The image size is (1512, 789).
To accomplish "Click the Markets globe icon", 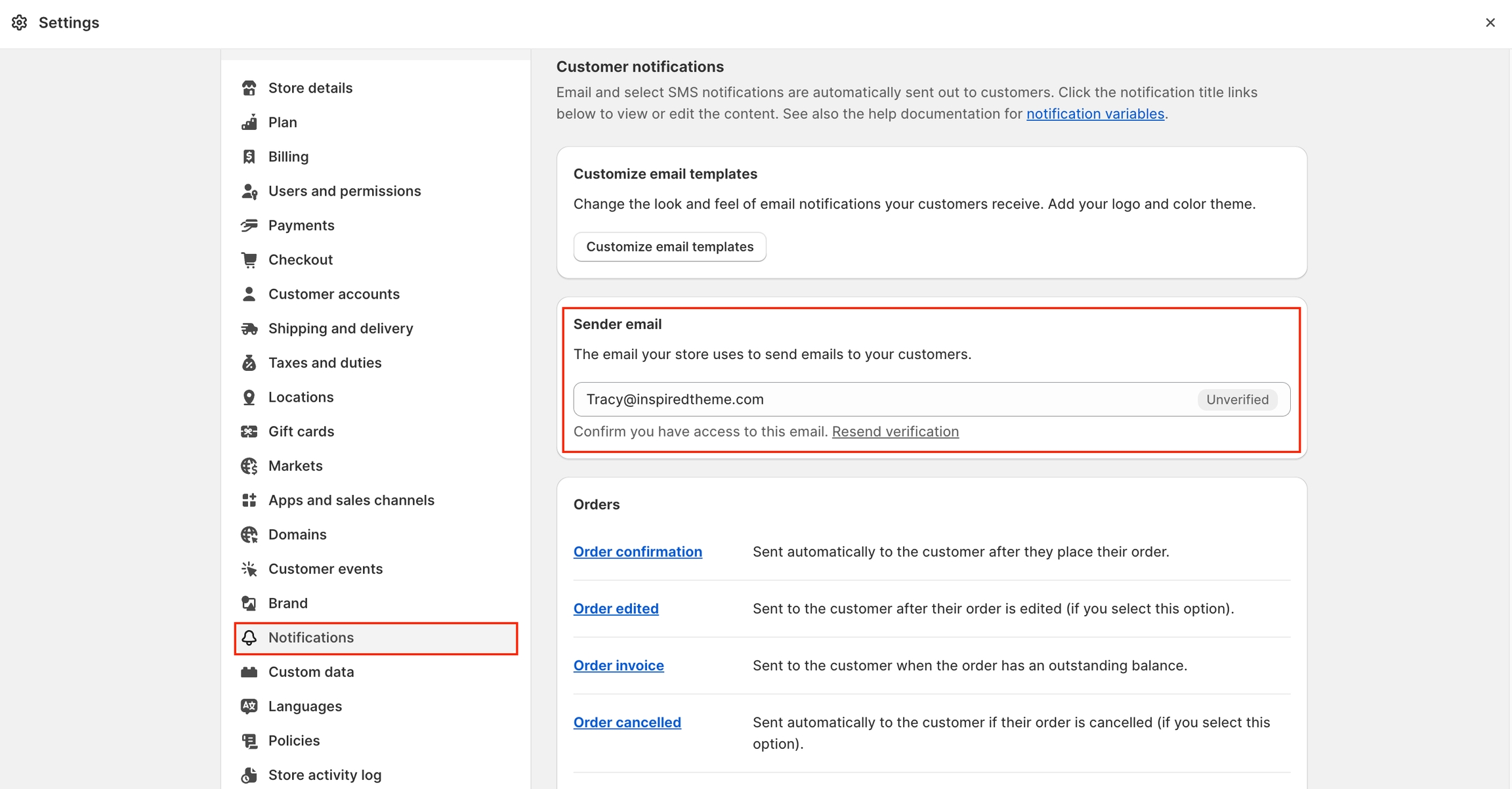I will 249,466.
